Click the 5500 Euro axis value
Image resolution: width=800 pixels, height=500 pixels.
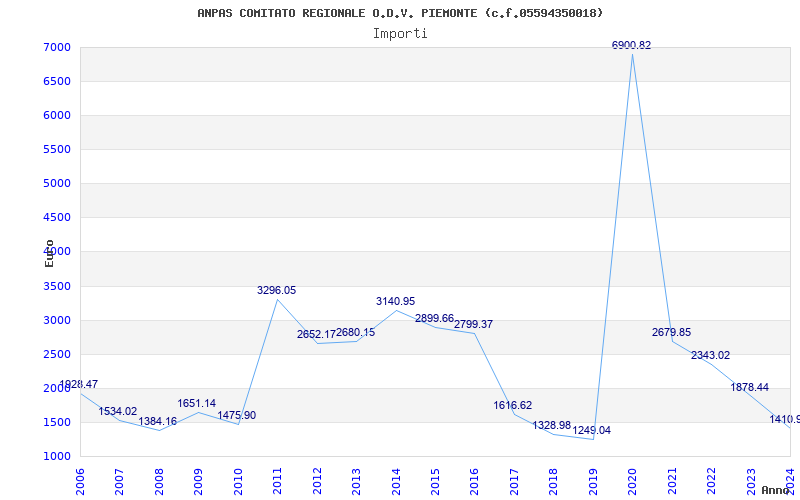pyautogui.click(x=57, y=149)
